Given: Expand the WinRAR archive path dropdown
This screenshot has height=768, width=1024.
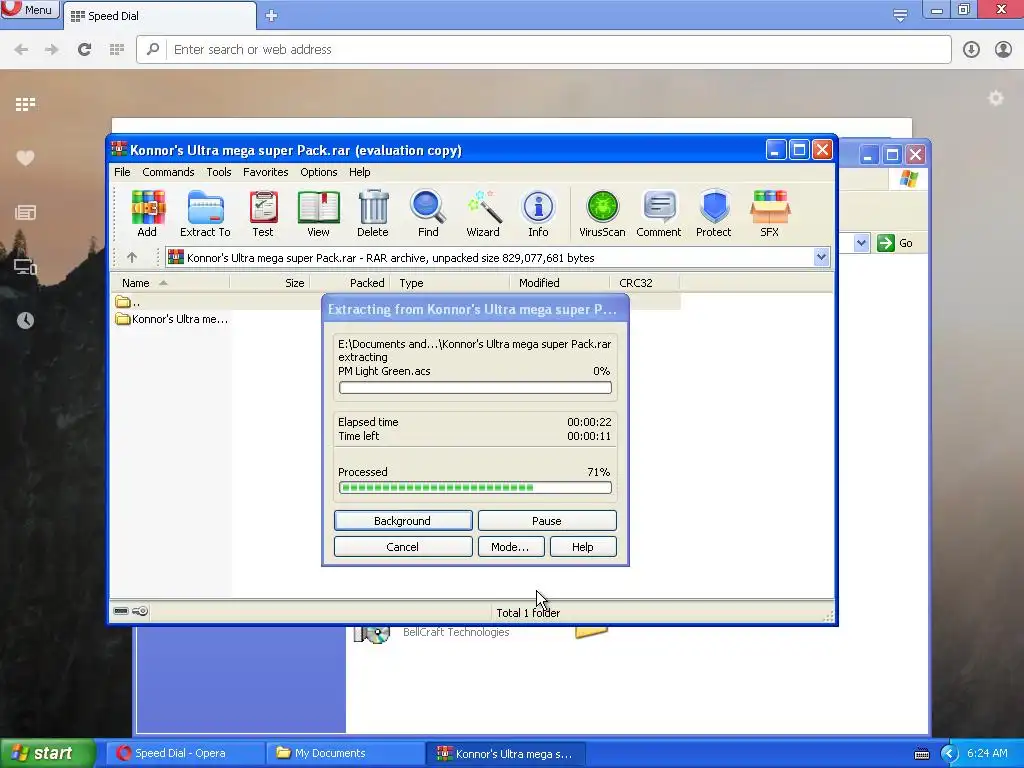Looking at the screenshot, I should point(822,257).
